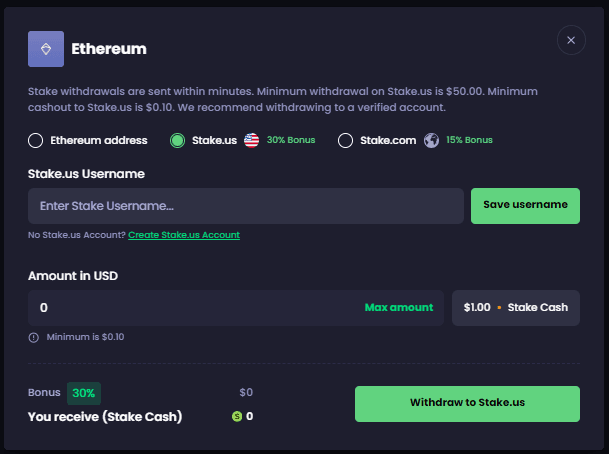Click the green Stake Cash coin icon

[237, 416]
